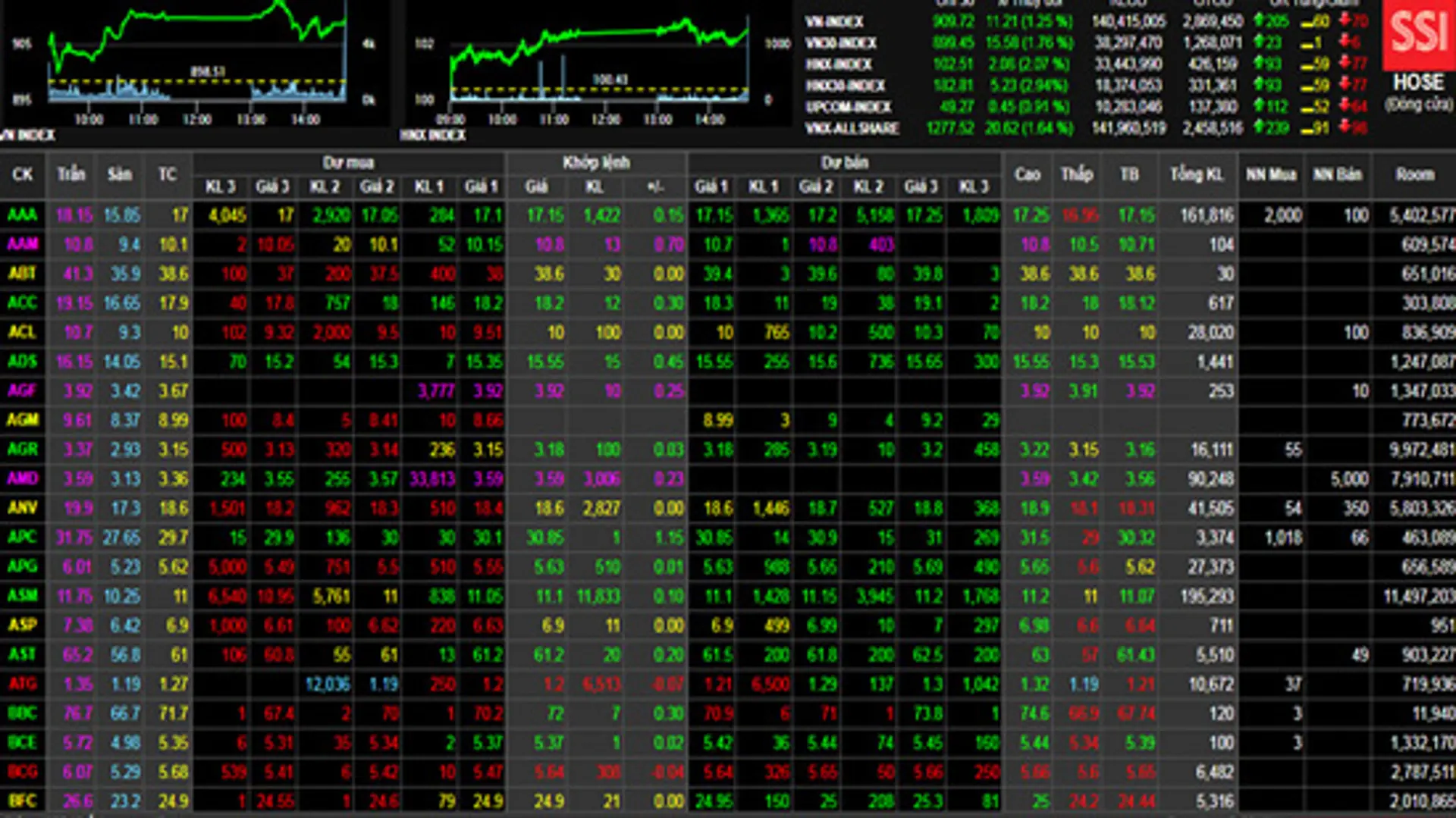Click bid volume 33,813 in AMD row
The width and height of the screenshot is (1456, 818).
click(x=431, y=479)
